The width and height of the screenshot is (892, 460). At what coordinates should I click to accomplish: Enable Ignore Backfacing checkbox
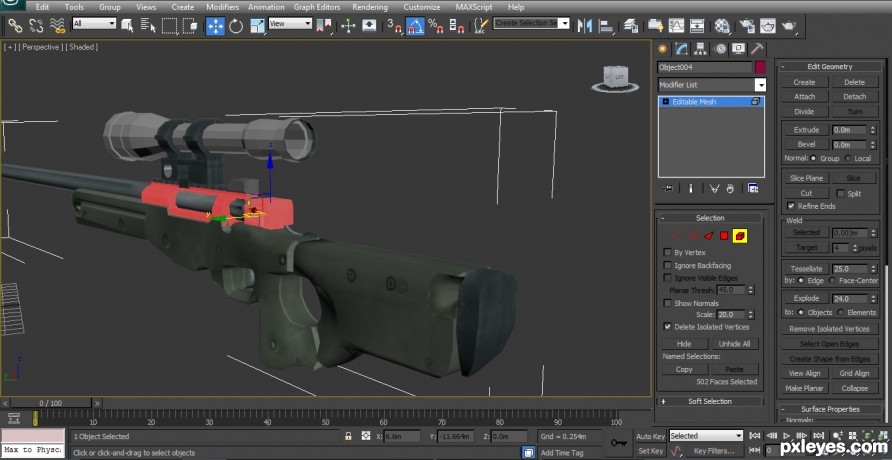pyautogui.click(x=668, y=266)
